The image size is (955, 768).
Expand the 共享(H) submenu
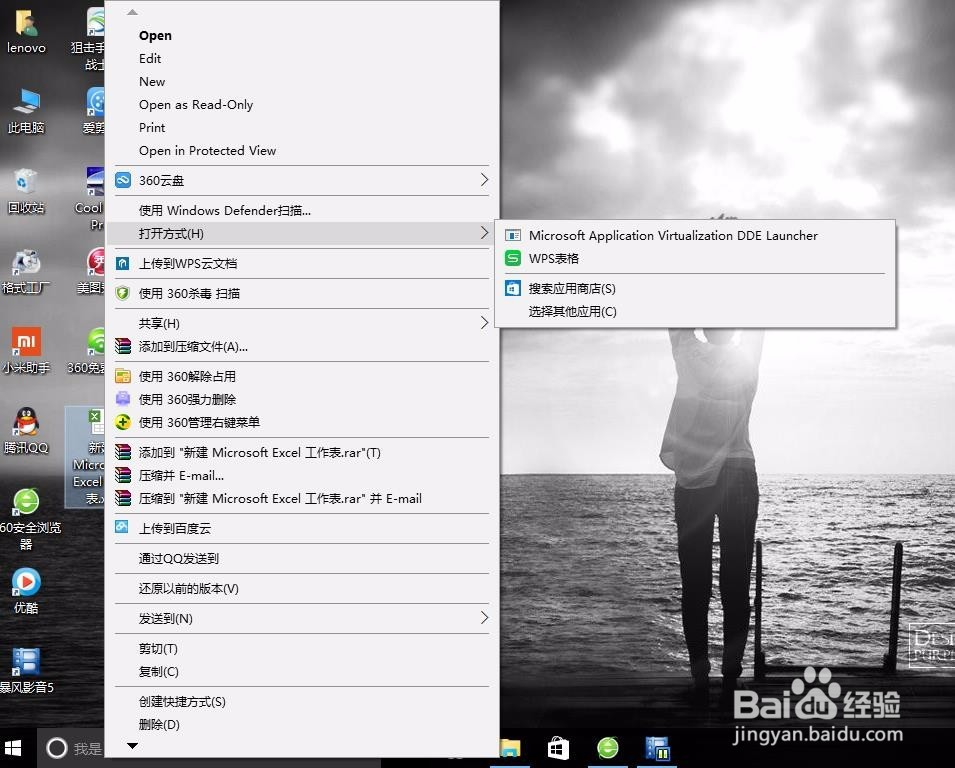[x=162, y=324]
